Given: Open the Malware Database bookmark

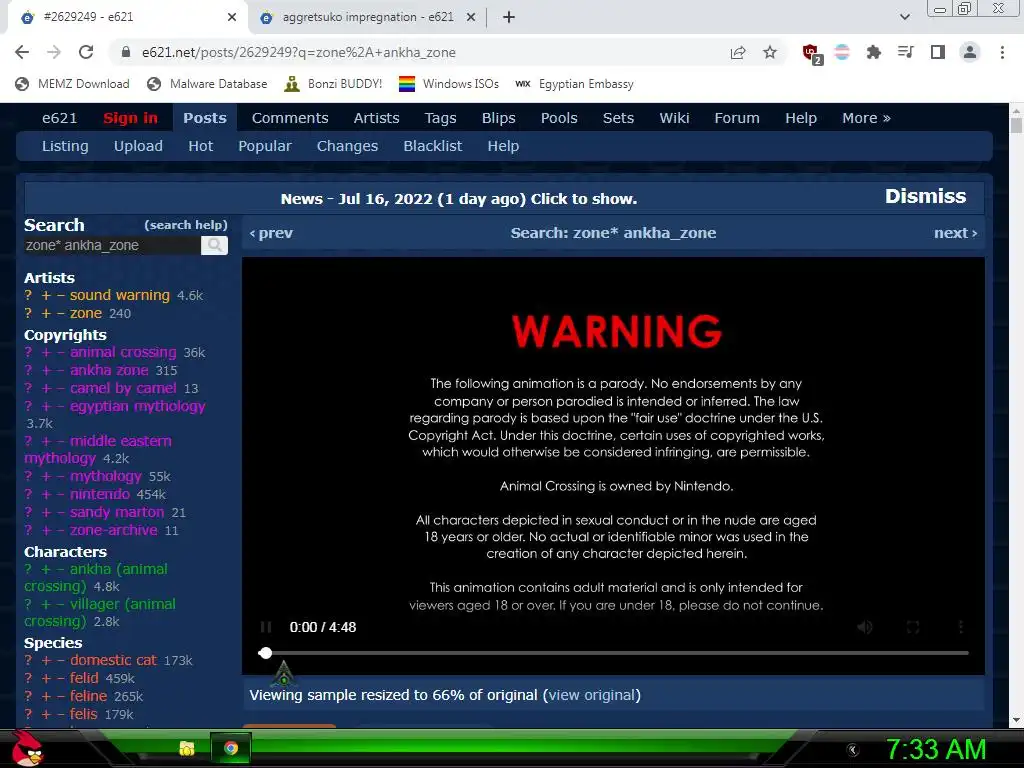Looking at the screenshot, I should (x=208, y=84).
